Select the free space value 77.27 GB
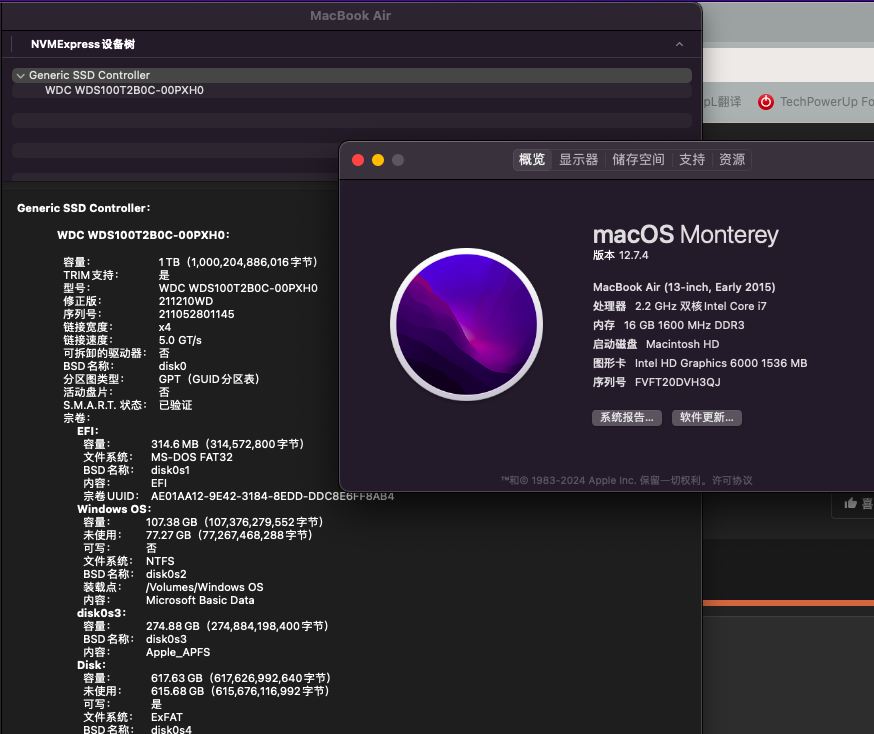874x734 pixels. click(x=229, y=535)
